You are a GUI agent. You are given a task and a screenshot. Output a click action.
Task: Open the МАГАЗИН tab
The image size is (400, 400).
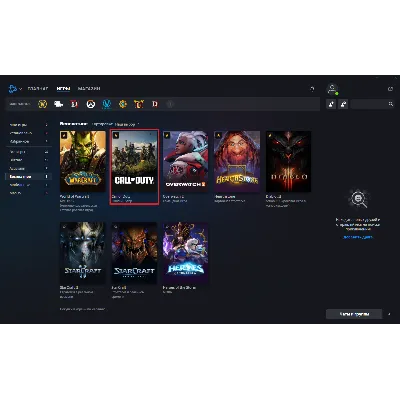click(89, 89)
